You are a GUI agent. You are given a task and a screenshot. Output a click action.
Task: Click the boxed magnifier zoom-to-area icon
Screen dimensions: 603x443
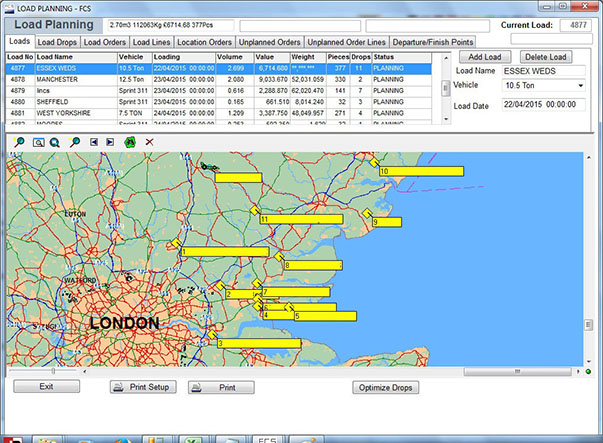click(38, 143)
